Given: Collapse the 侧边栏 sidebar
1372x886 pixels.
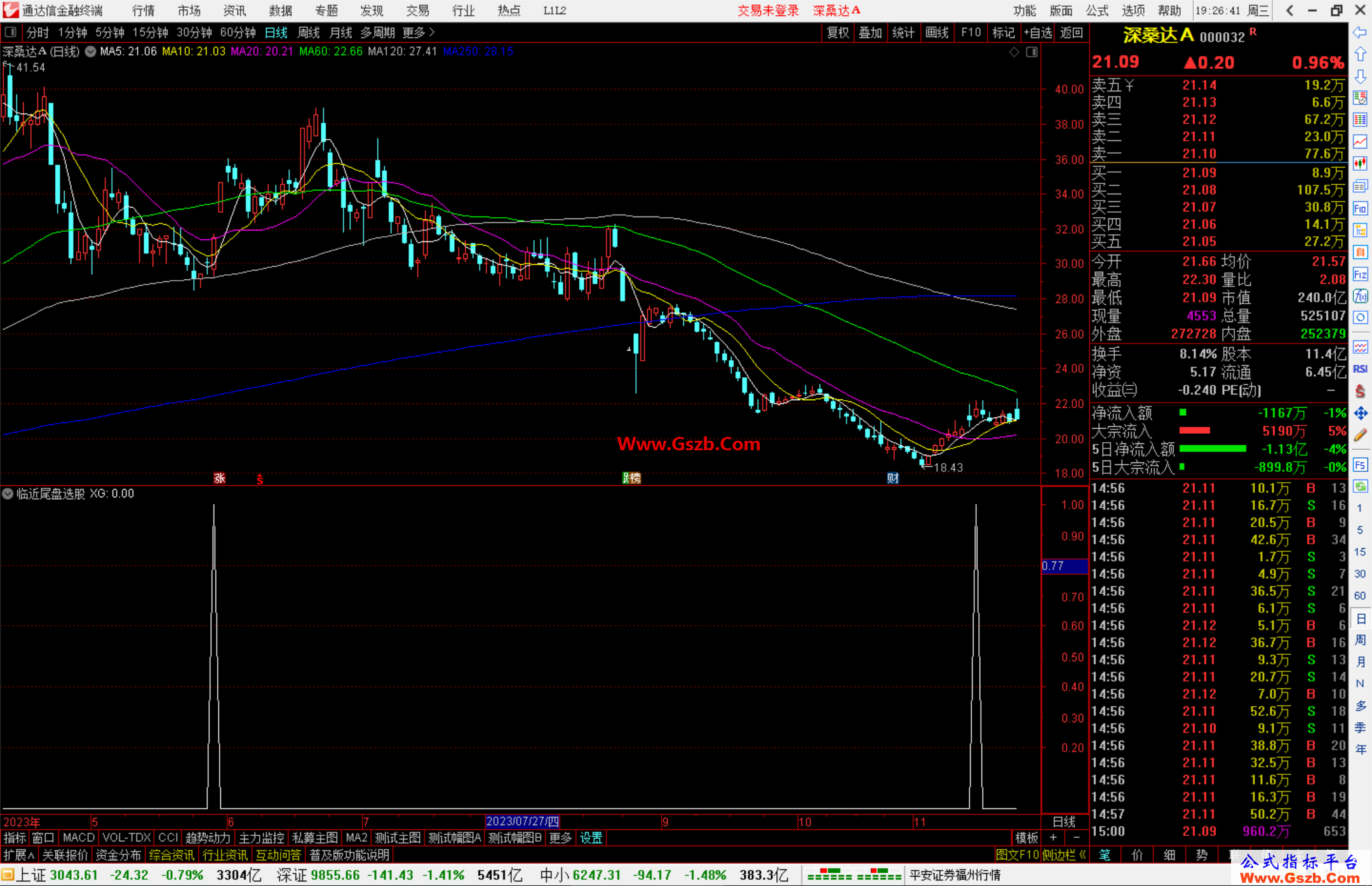Looking at the screenshot, I should (1065, 855).
